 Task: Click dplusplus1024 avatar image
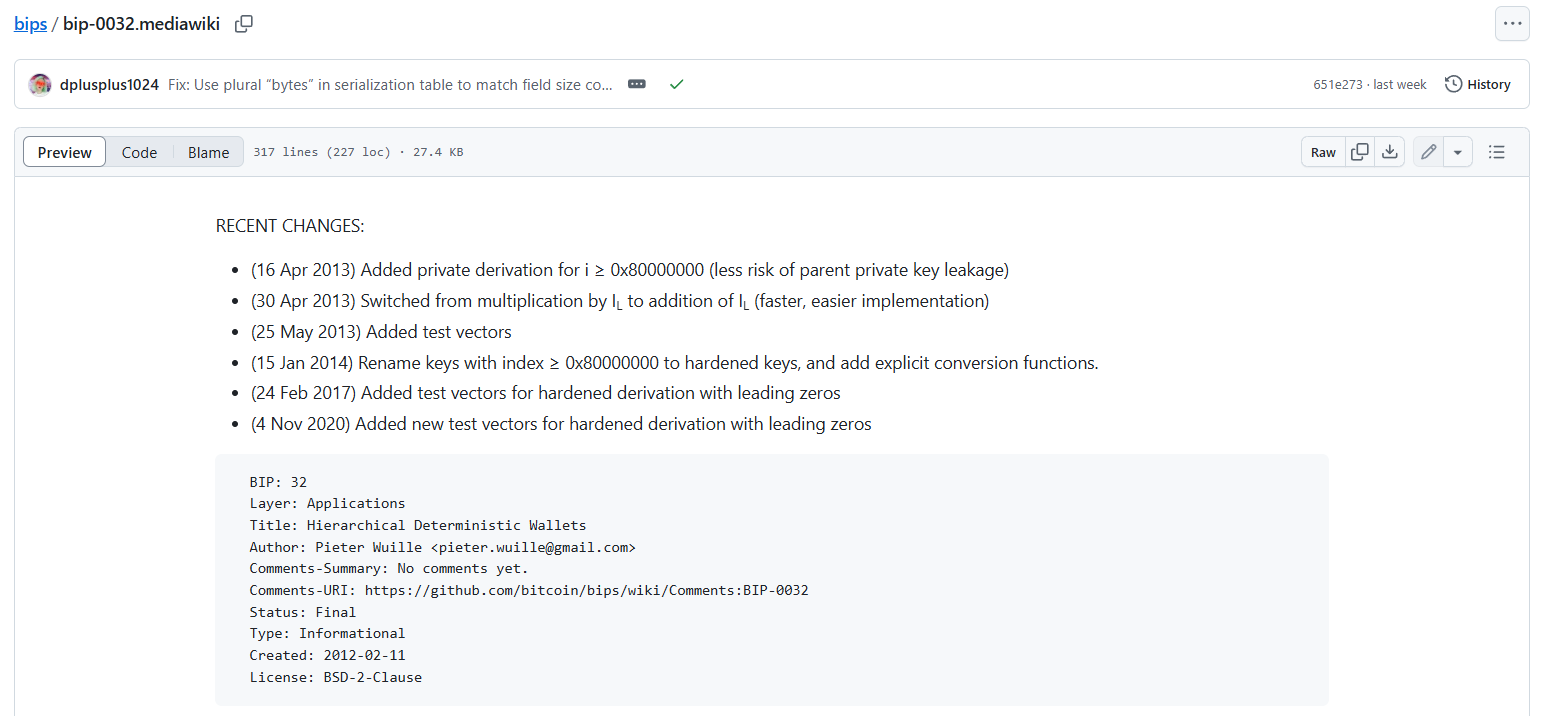coord(40,85)
